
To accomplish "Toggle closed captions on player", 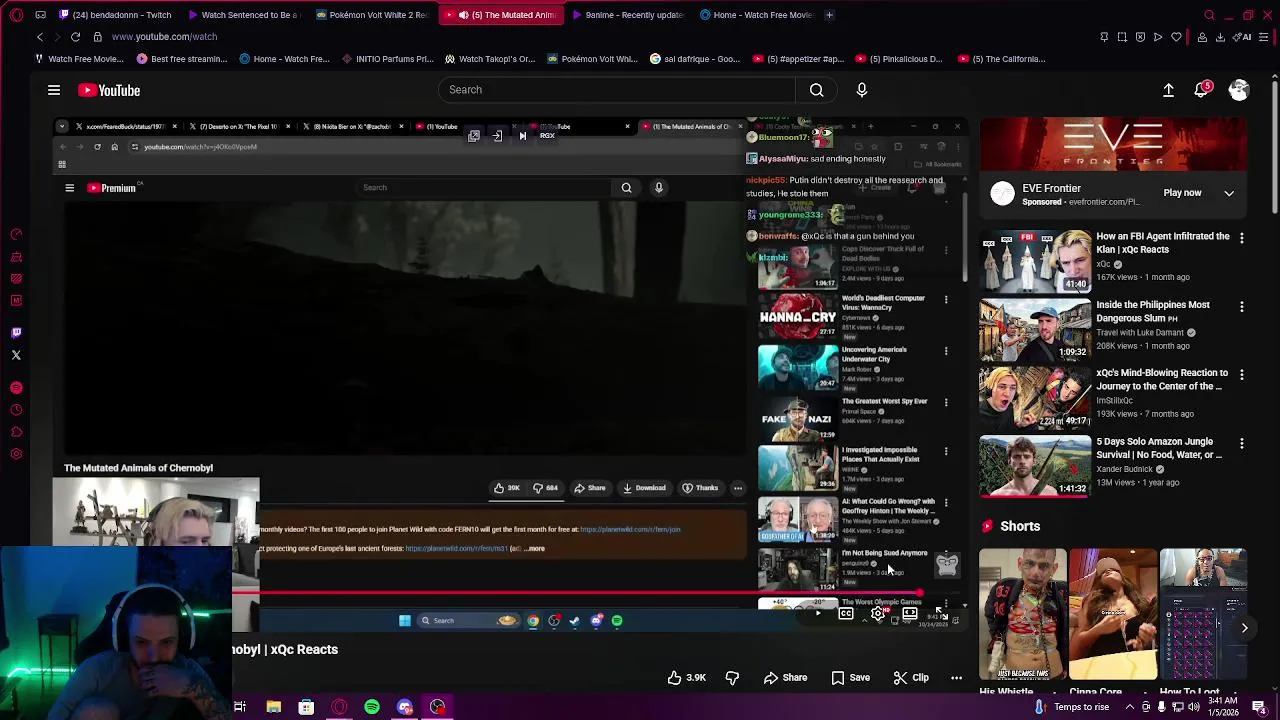I will click(x=845, y=614).
